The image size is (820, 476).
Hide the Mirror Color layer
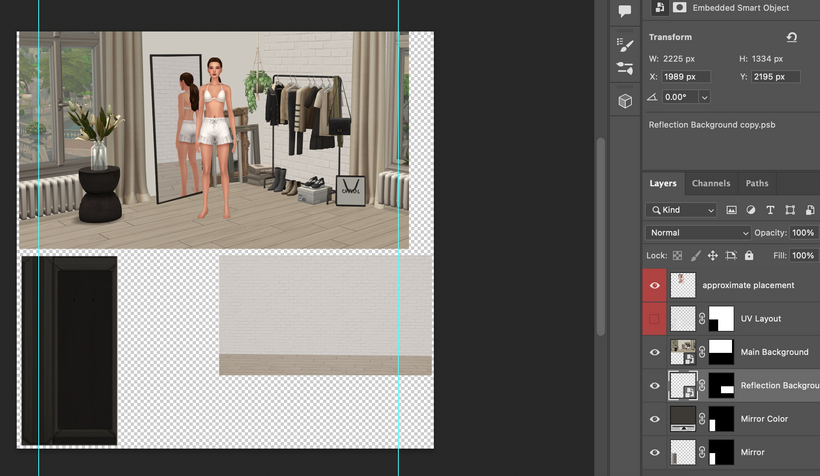(655, 419)
